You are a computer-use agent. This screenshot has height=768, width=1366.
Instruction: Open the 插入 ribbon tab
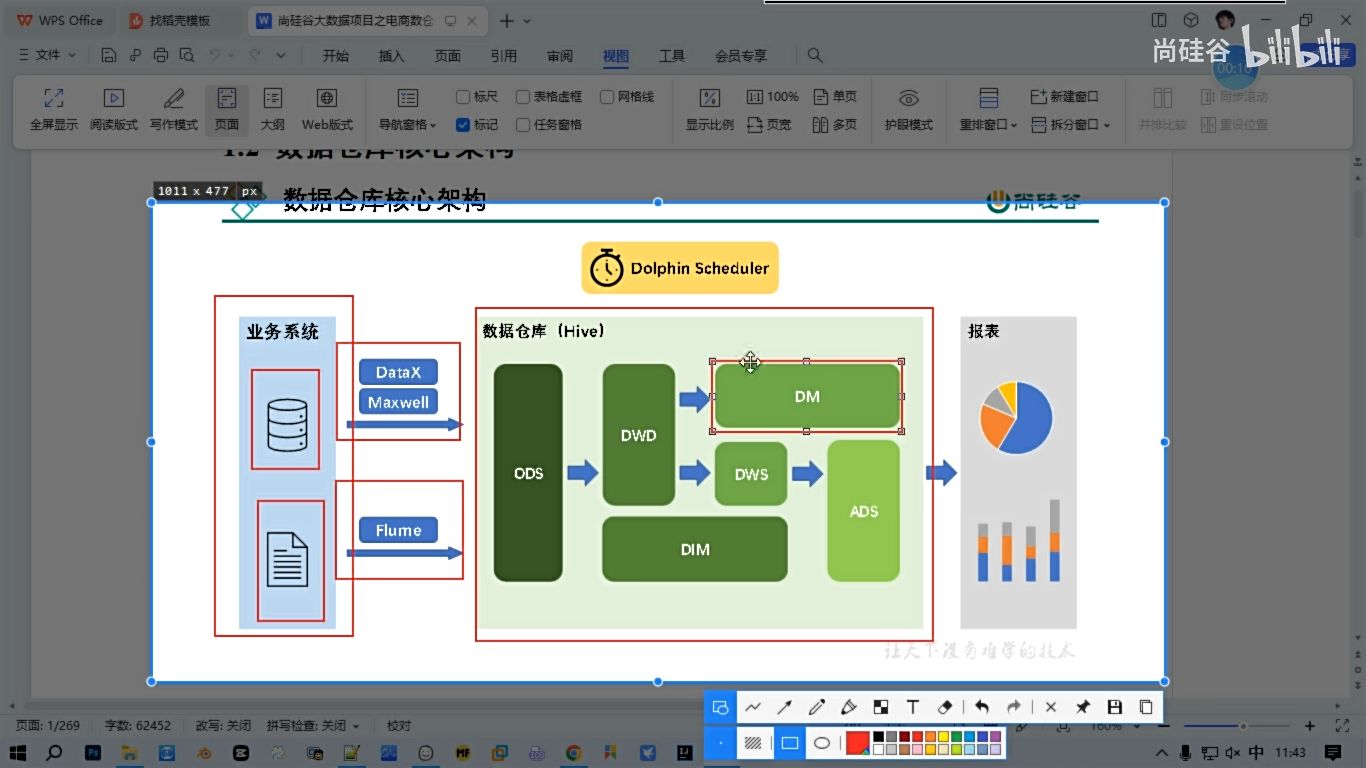392,56
